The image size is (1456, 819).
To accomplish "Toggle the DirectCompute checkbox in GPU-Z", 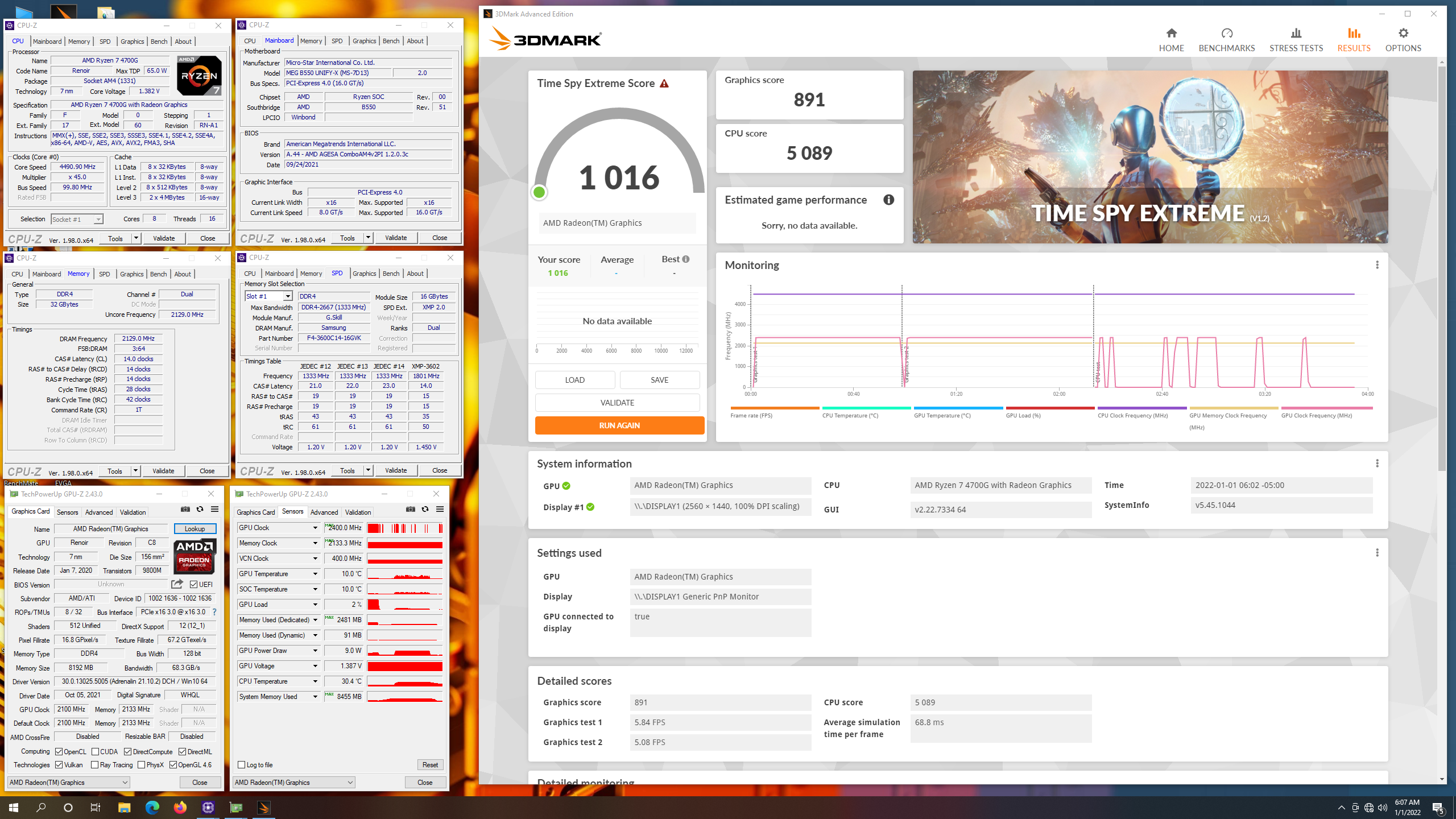I will coord(127,751).
